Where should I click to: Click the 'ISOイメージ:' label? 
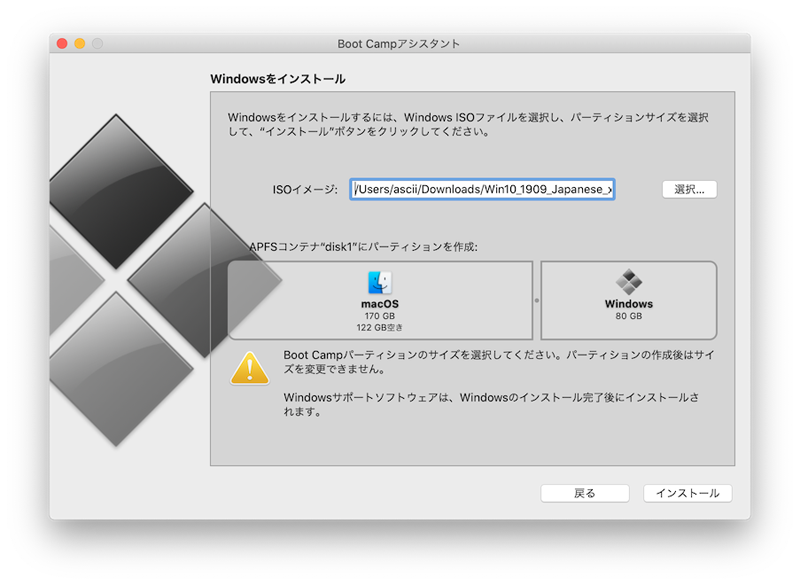305,190
